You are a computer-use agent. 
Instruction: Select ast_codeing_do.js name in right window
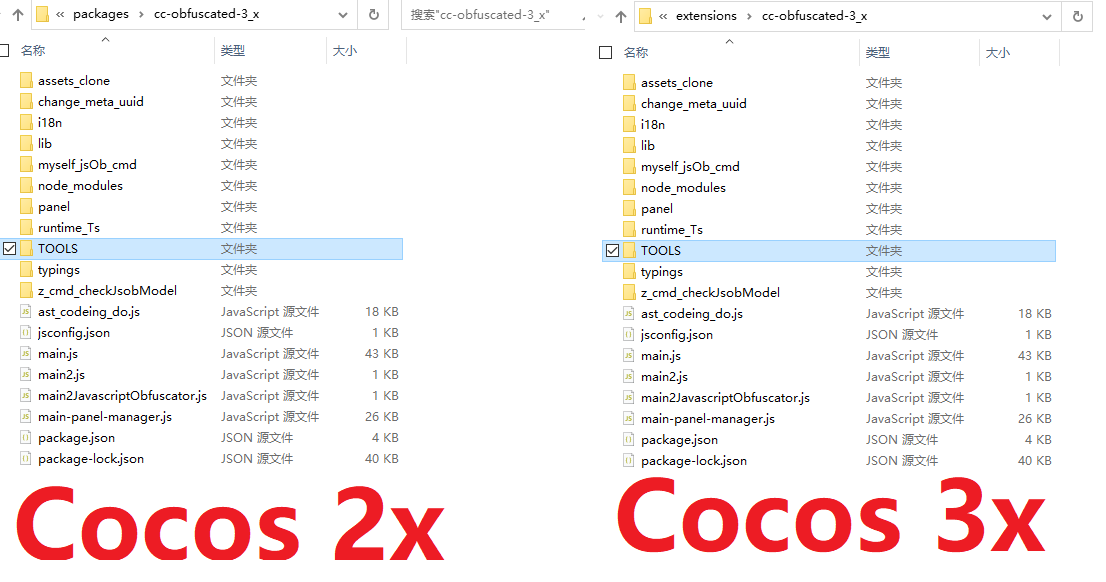(x=691, y=313)
